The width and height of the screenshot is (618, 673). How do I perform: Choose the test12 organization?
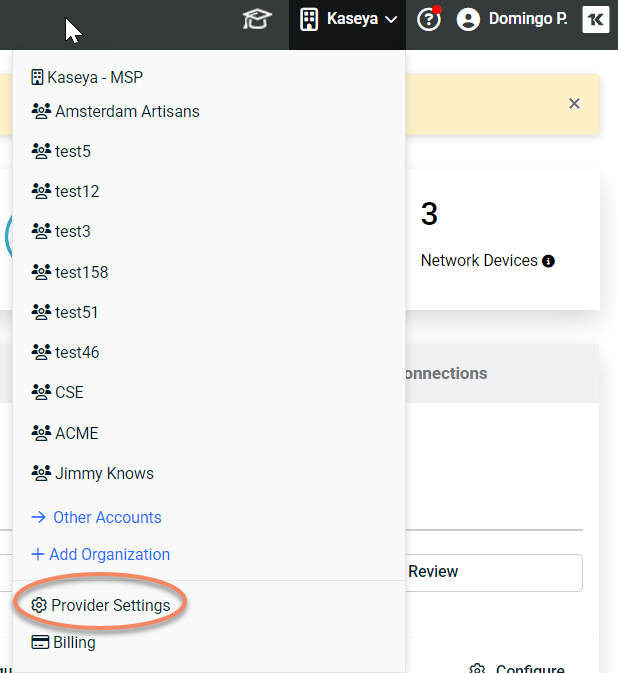click(x=65, y=191)
